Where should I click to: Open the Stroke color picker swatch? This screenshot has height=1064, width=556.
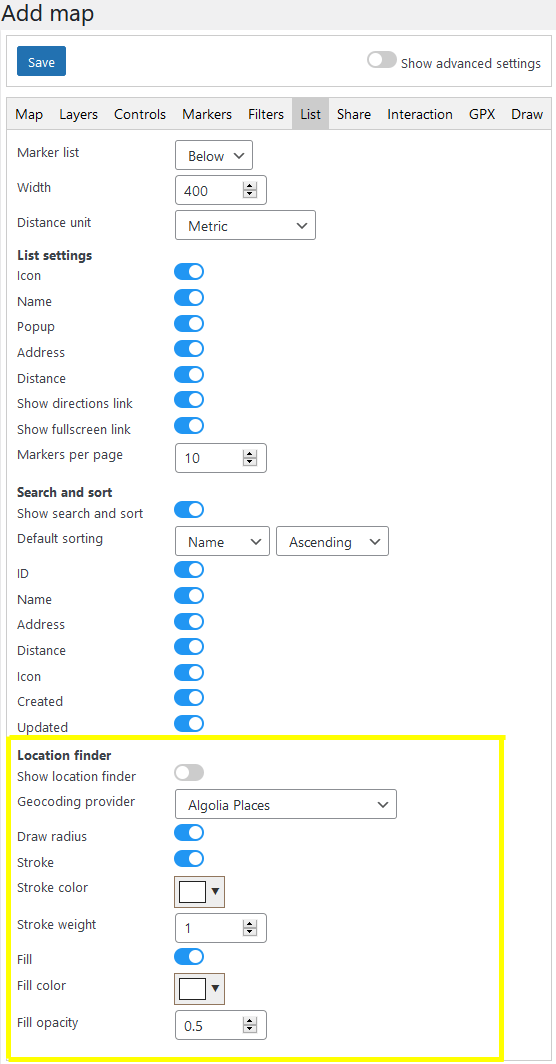200,892
